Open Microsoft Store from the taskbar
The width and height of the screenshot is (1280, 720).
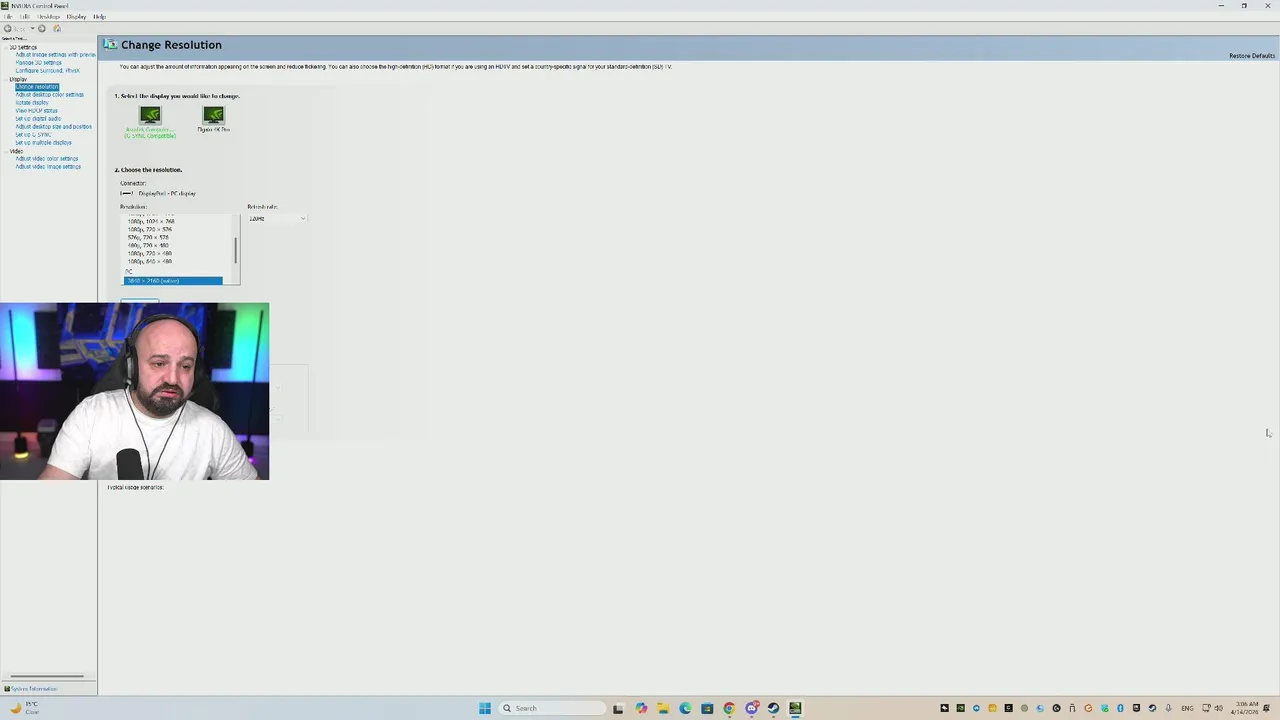pos(707,708)
